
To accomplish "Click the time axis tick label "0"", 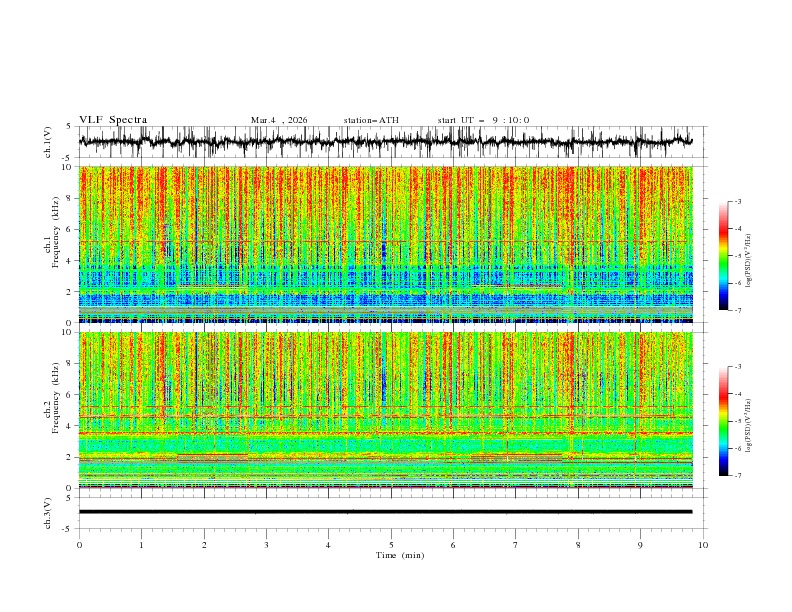I will pos(79,545).
